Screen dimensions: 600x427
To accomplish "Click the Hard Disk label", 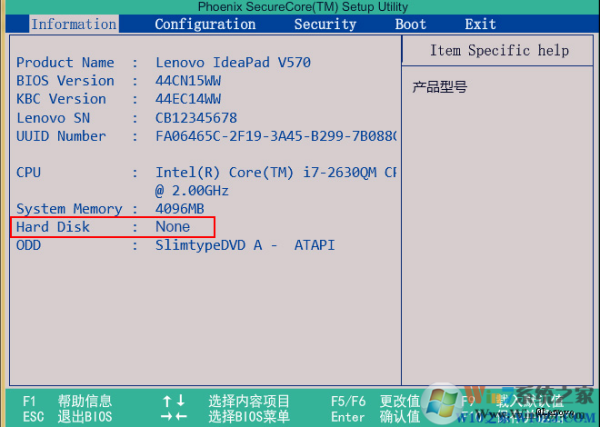I will (x=53, y=227).
